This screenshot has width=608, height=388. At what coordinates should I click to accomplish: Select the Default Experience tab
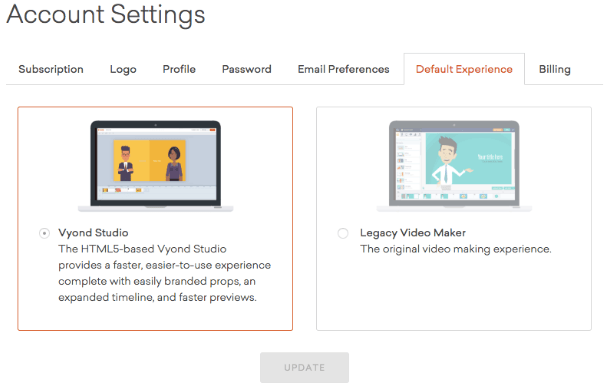coord(464,69)
